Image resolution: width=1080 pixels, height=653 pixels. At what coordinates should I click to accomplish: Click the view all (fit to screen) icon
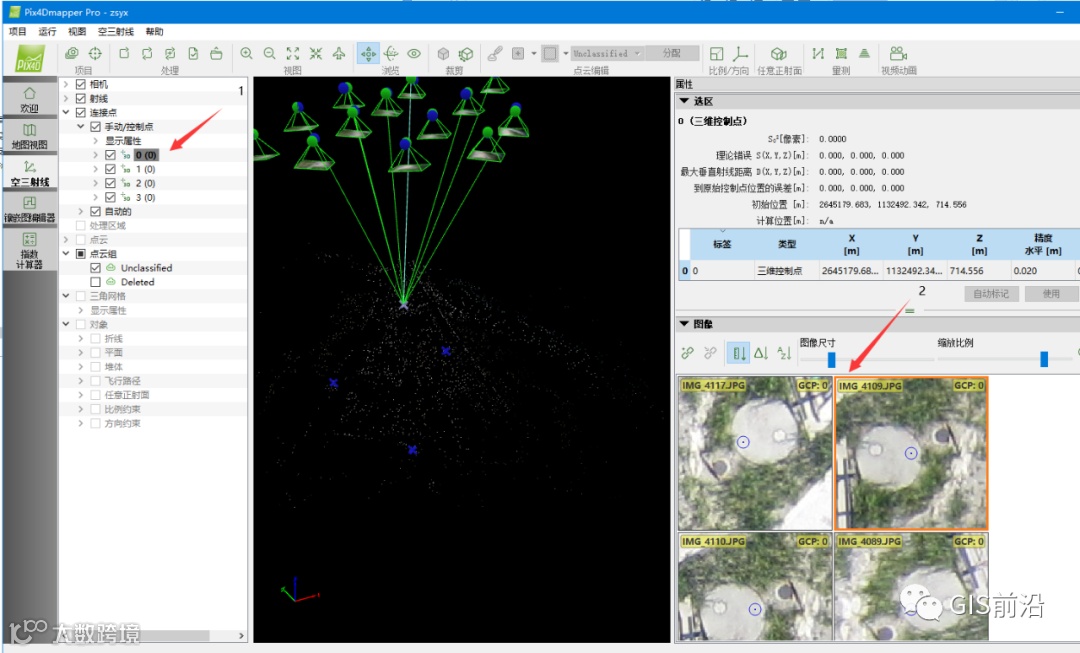[292, 54]
